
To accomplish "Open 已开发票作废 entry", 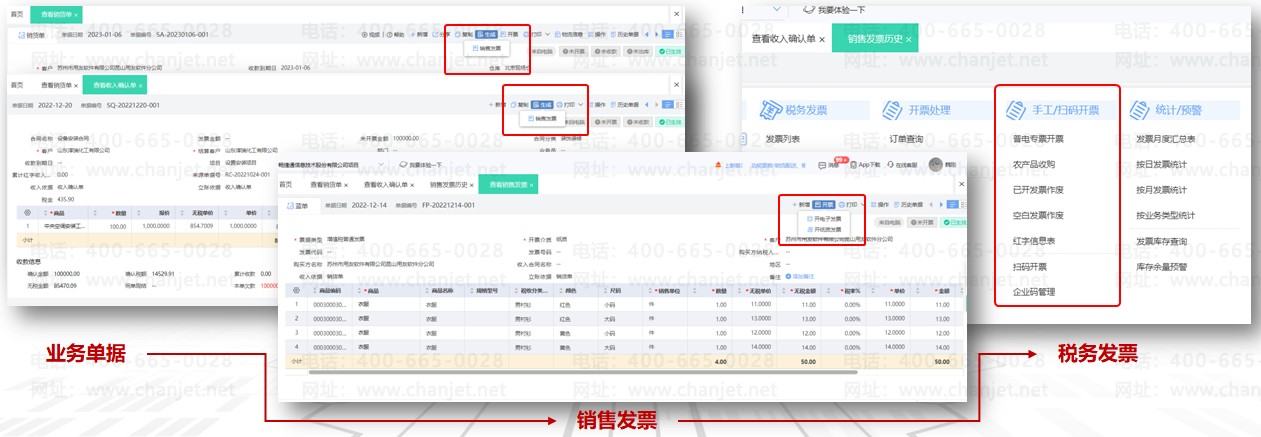I will 1038,190.
